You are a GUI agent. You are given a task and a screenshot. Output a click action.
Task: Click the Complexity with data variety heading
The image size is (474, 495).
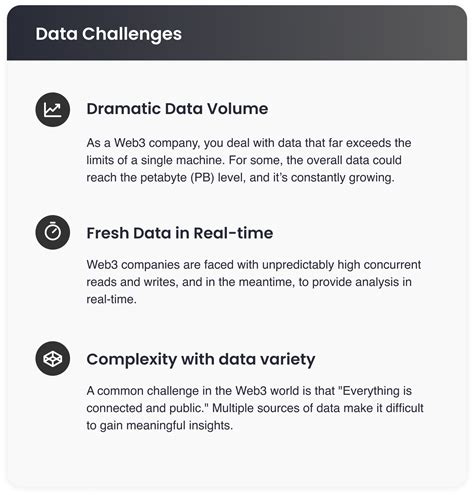coord(201,360)
